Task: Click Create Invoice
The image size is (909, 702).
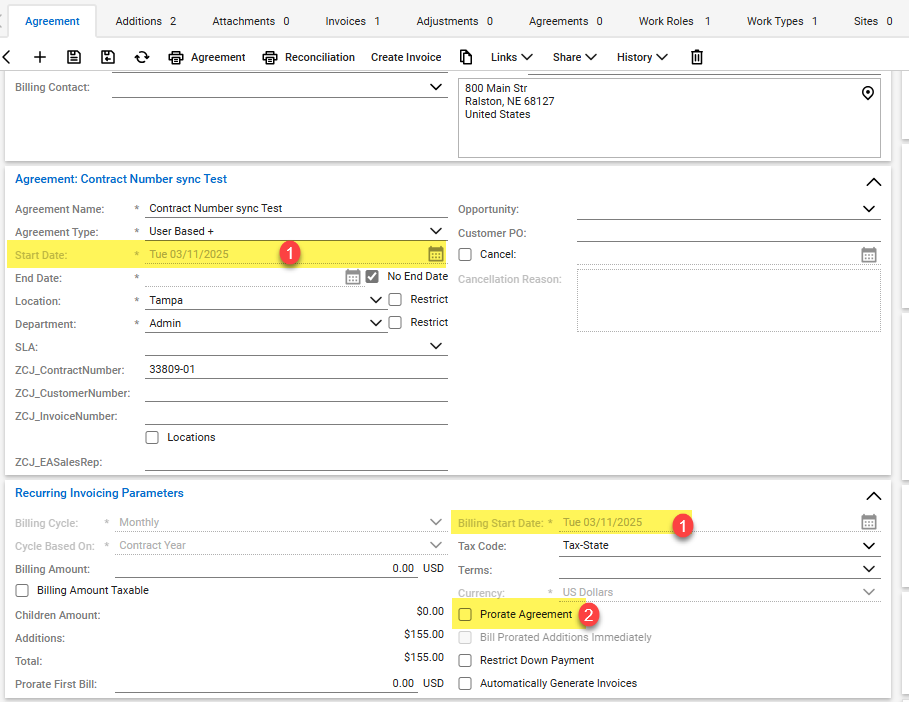Action: tap(406, 57)
